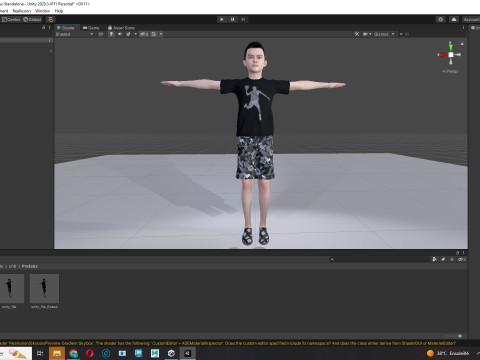Click the component tools icon in Scene toolbar
Screen dimensions: 480x360
click(357, 34)
